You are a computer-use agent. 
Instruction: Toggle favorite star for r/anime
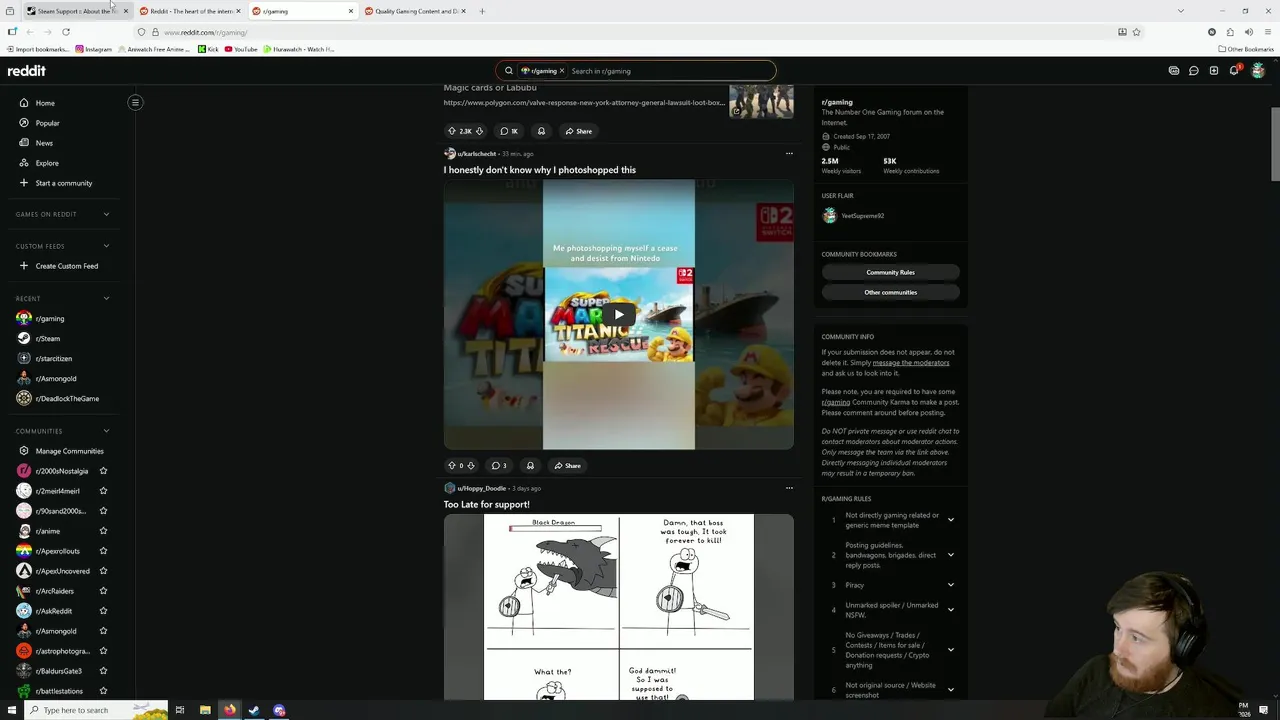pyautogui.click(x=103, y=531)
